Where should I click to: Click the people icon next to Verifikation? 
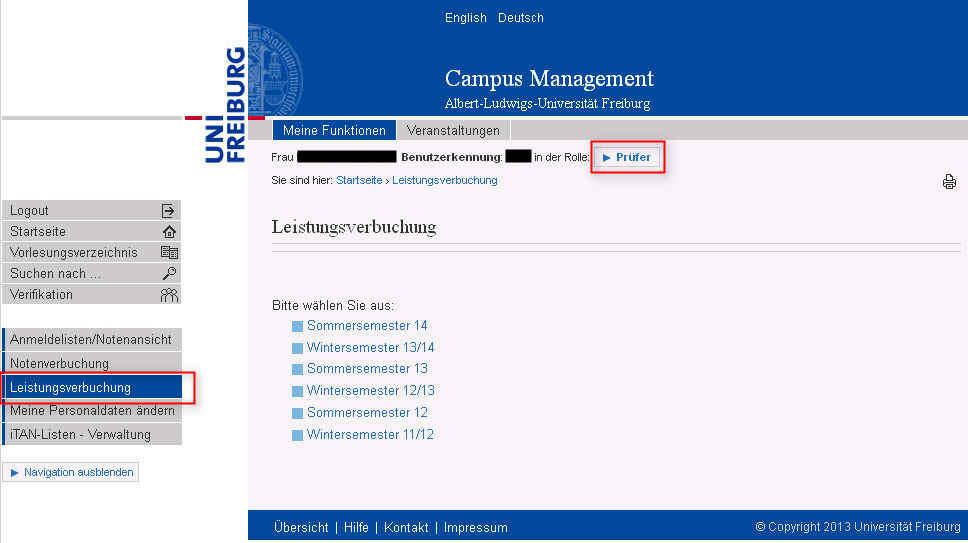(x=169, y=294)
